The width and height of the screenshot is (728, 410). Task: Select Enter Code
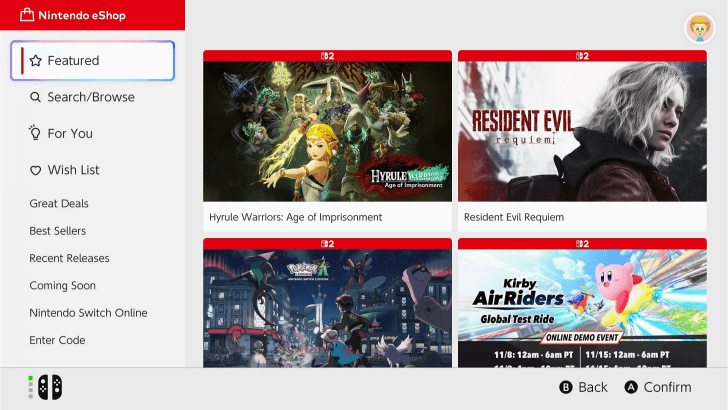pos(57,340)
